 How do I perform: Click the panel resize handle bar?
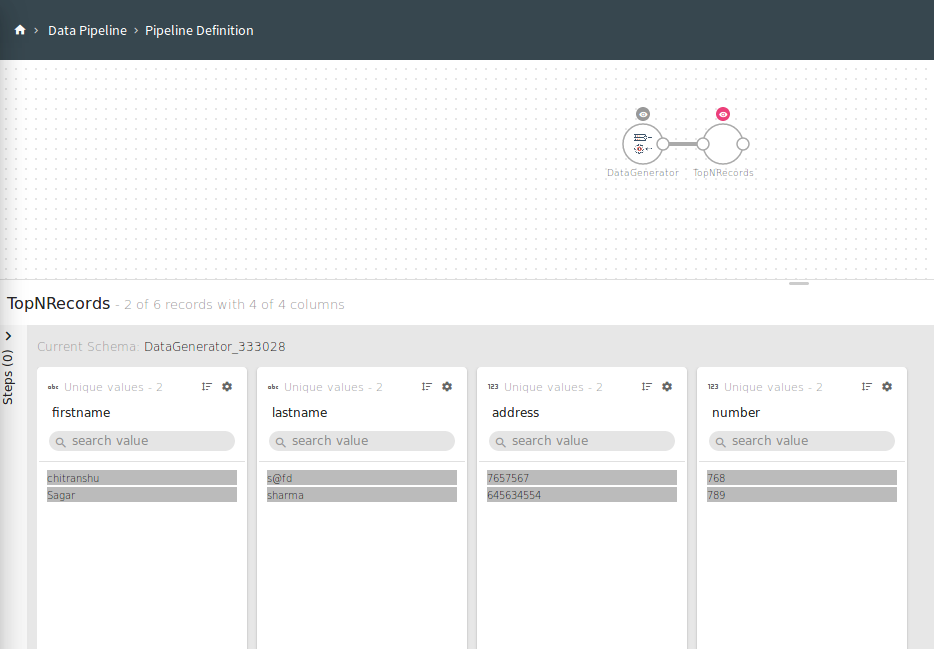(x=799, y=284)
